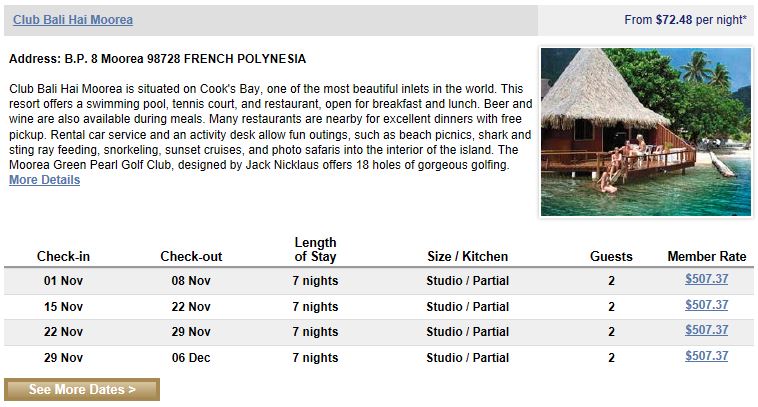Click the 01 Nov check-in date cell

coord(63,281)
